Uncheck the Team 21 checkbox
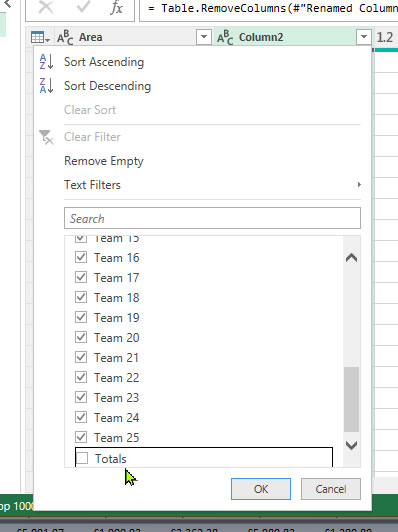 81,357
